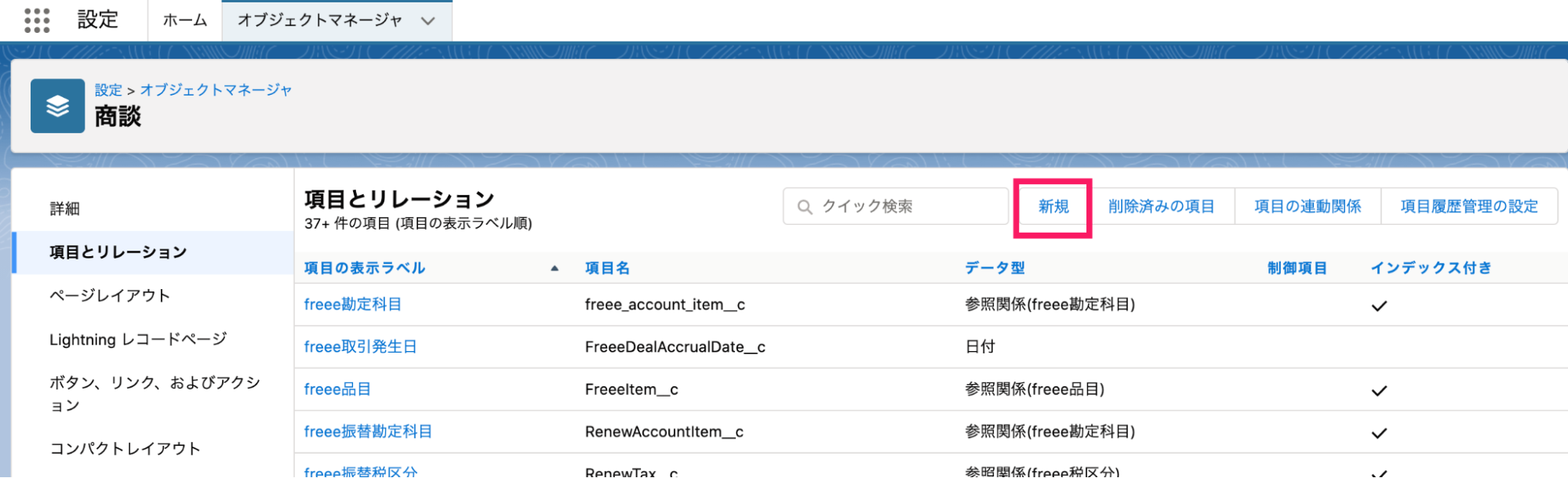Open the freee振替税区分 field link
Image resolution: width=1568 pixels, height=478 pixels.
point(361,471)
